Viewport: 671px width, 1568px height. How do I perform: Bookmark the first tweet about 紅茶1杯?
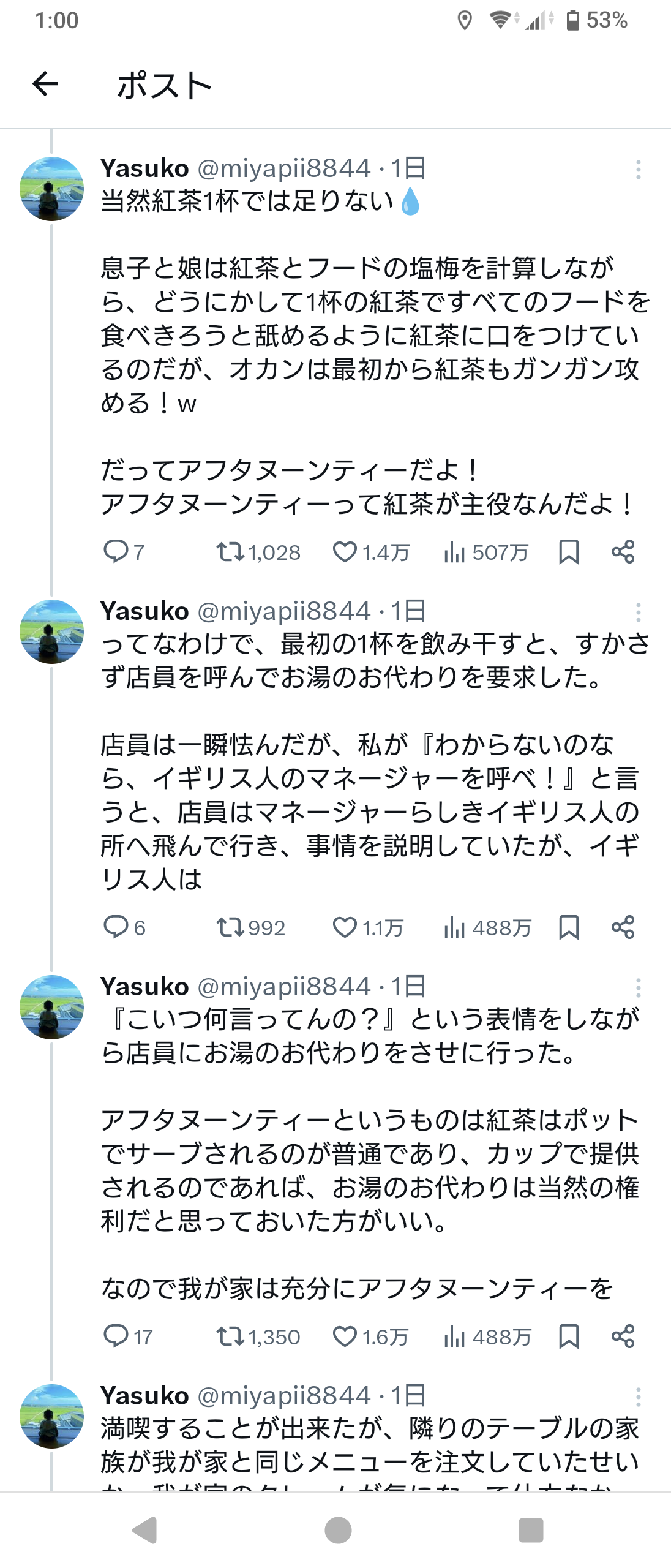569,552
